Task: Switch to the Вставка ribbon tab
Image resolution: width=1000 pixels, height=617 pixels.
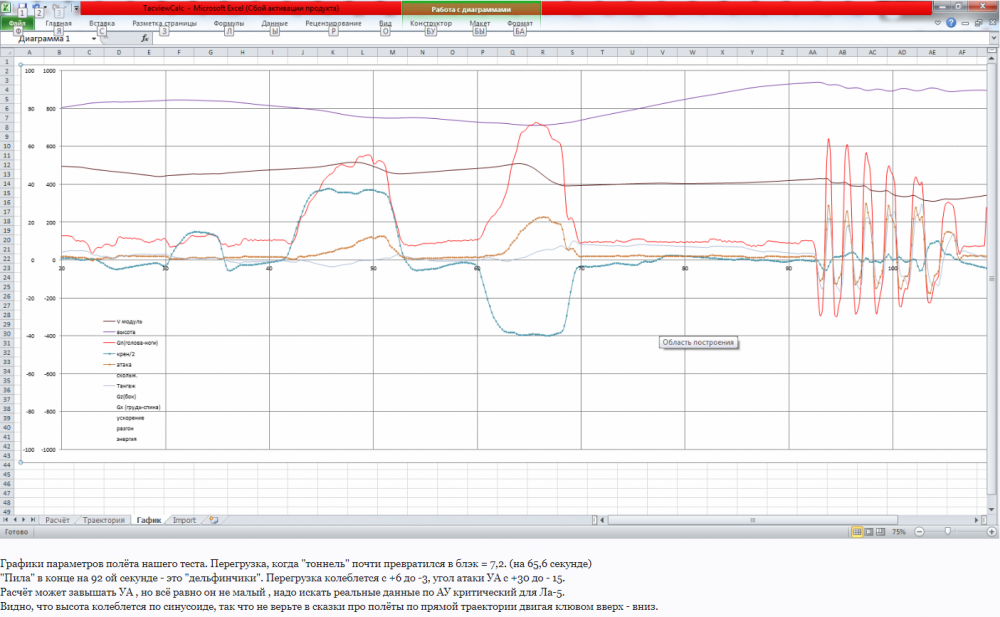Action: 102,23
